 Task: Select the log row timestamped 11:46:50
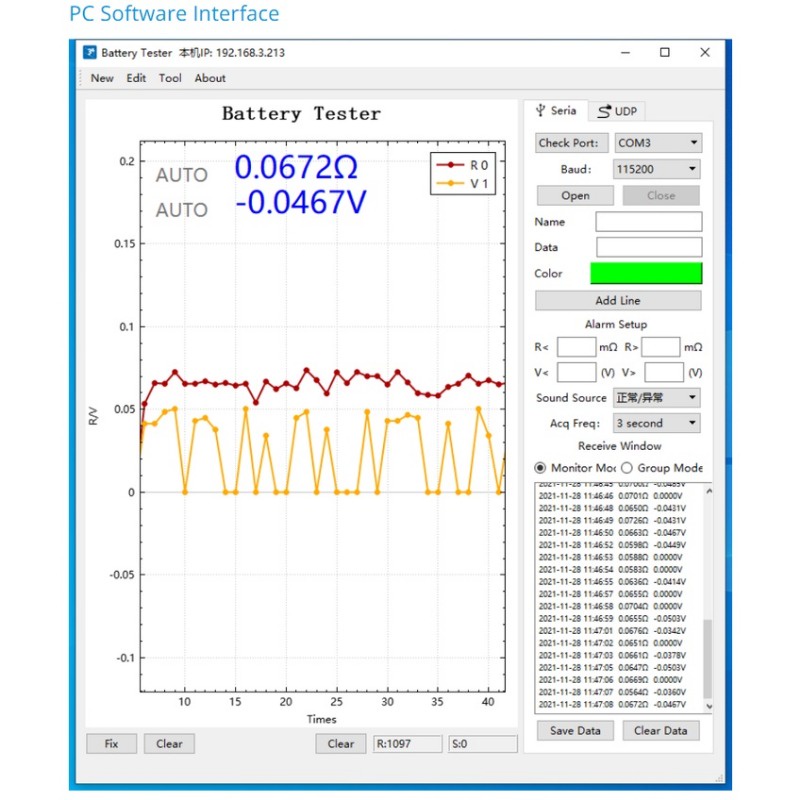point(612,533)
